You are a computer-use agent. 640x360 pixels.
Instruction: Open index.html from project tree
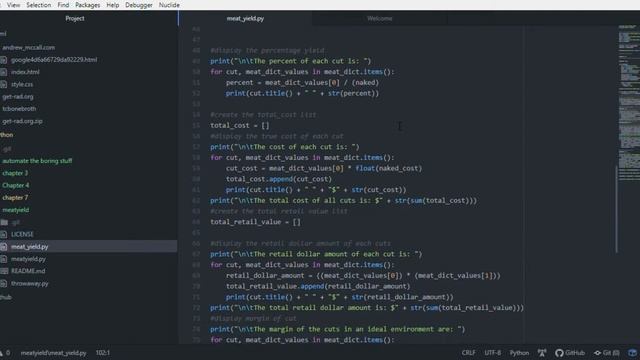[25, 72]
